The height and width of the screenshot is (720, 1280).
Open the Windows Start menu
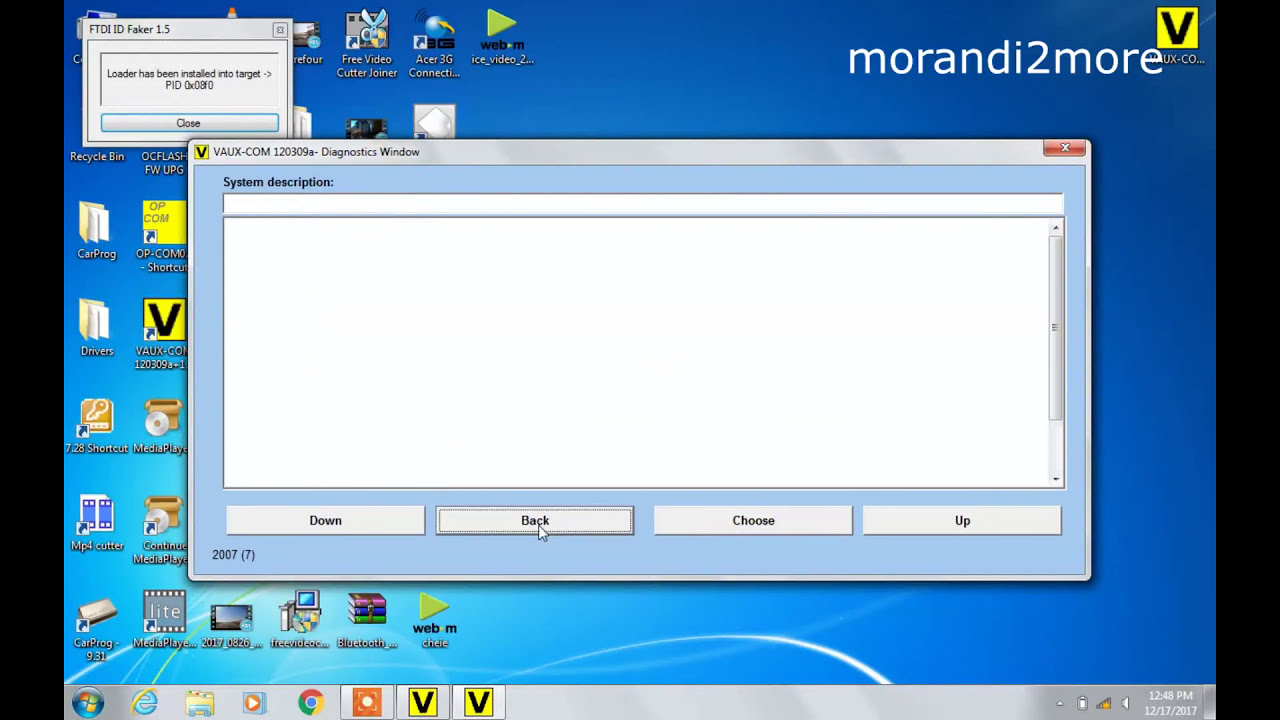point(88,702)
